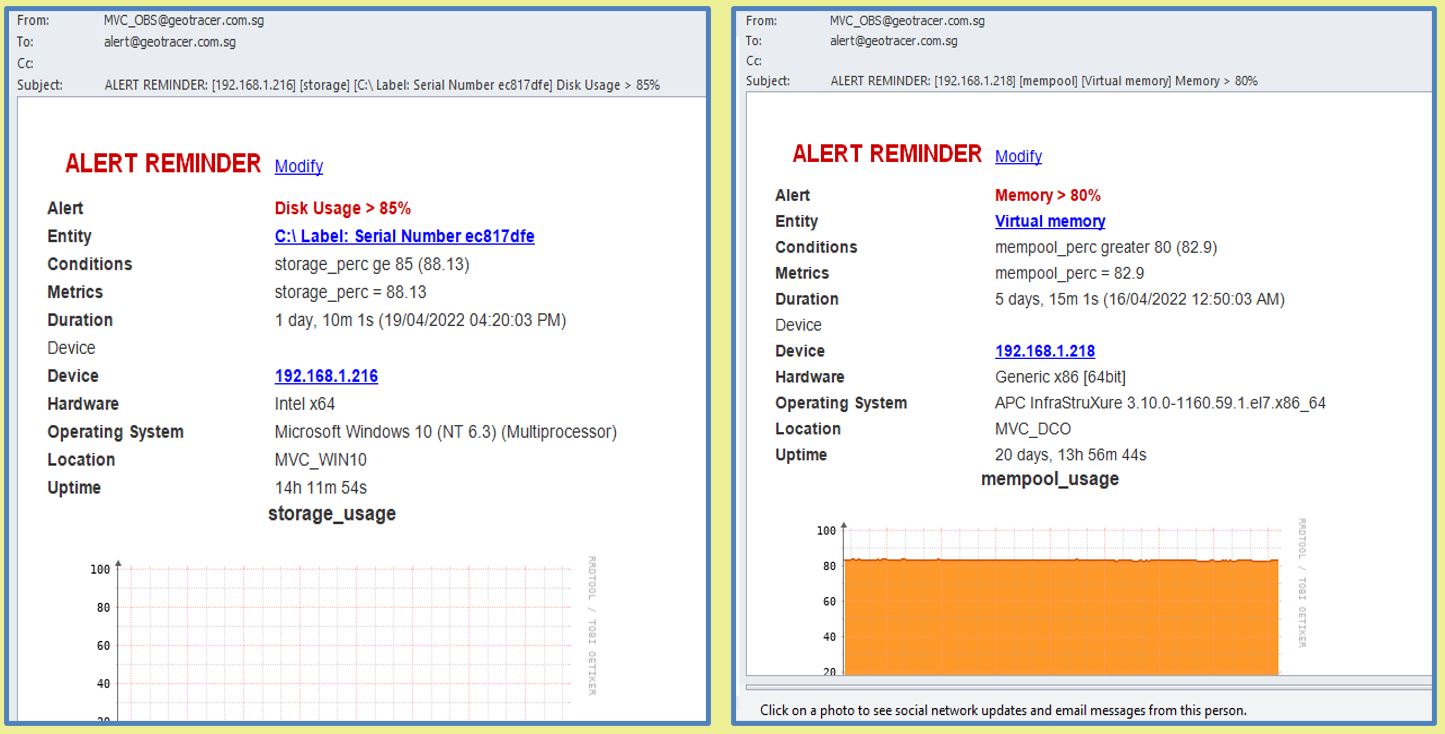Click the orange mempool_usage graph

pos(1060,615)
